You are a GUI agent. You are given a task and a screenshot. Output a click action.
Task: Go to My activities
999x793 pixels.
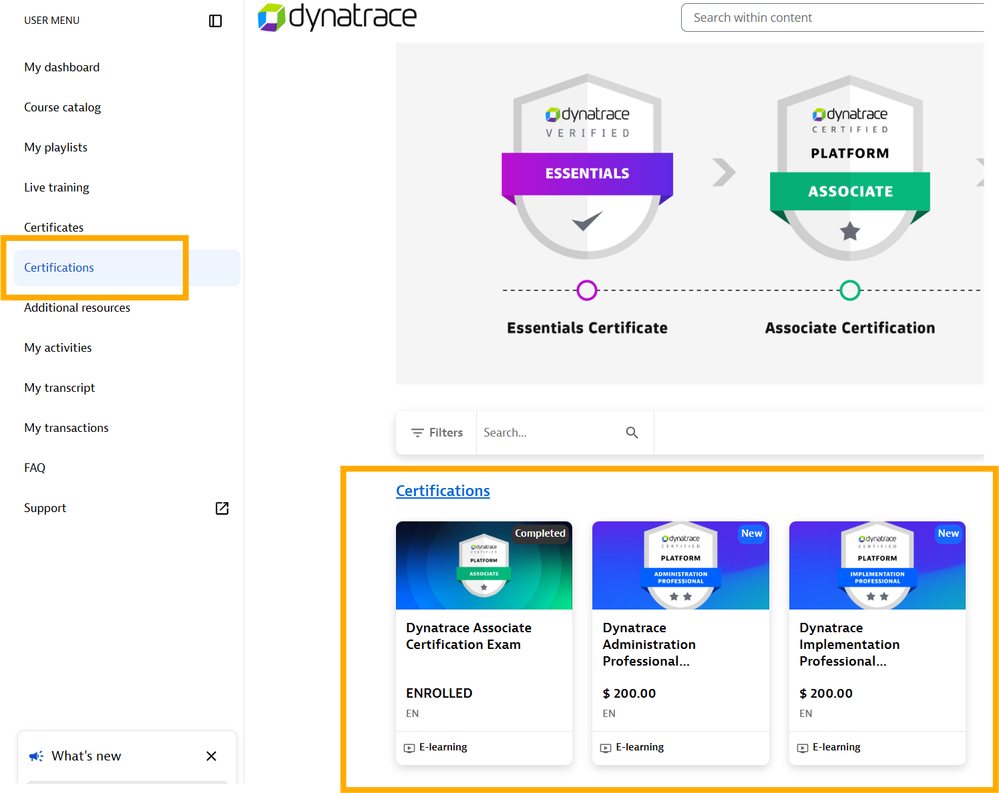click(58, 348)
